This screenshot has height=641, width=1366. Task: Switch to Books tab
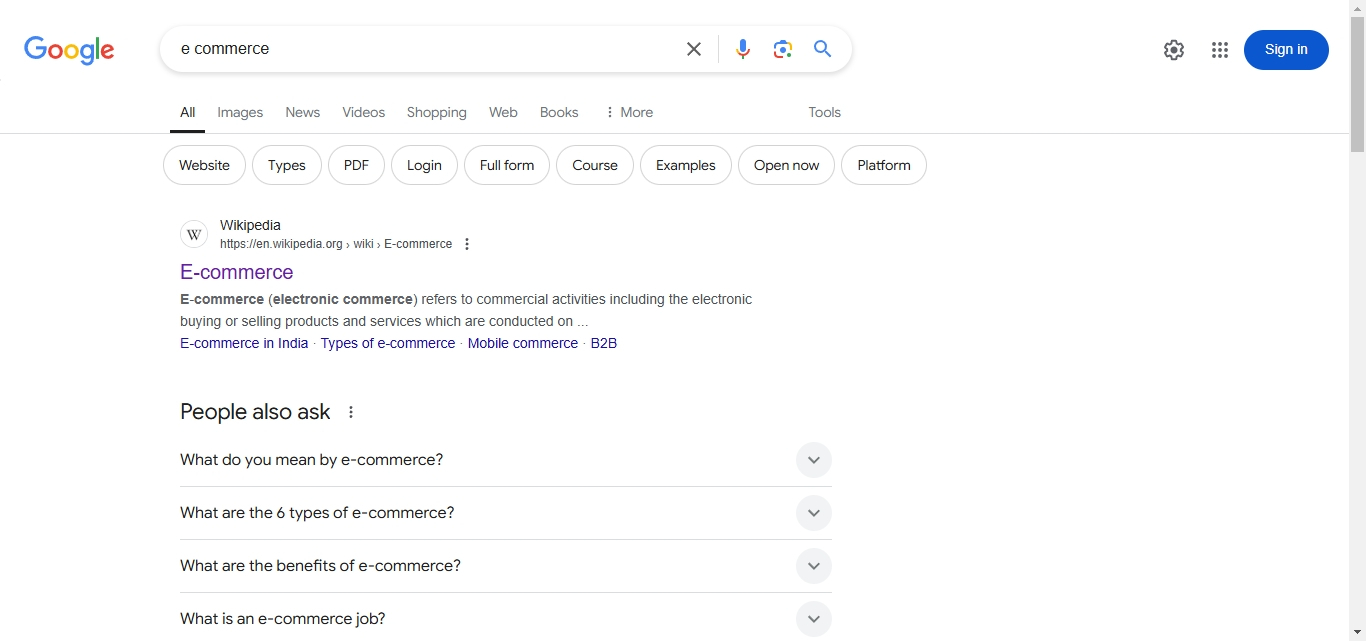point(559,113)
